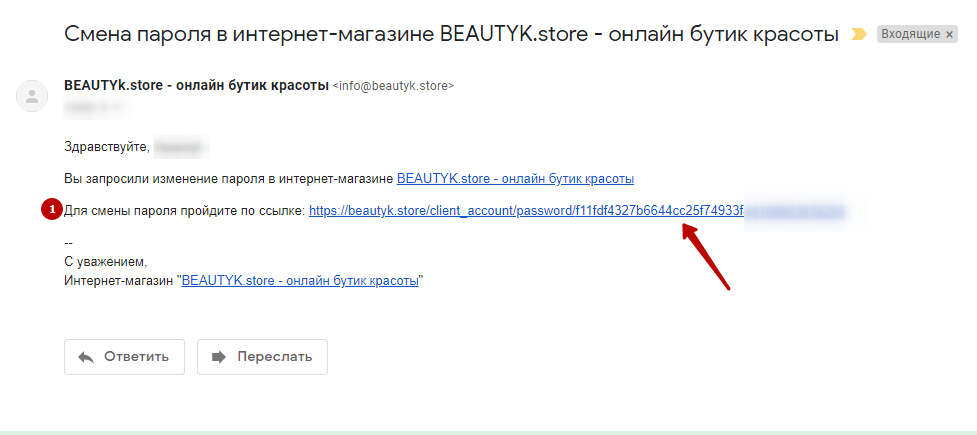Remove the Входящие label via its x

pos(949,34)
